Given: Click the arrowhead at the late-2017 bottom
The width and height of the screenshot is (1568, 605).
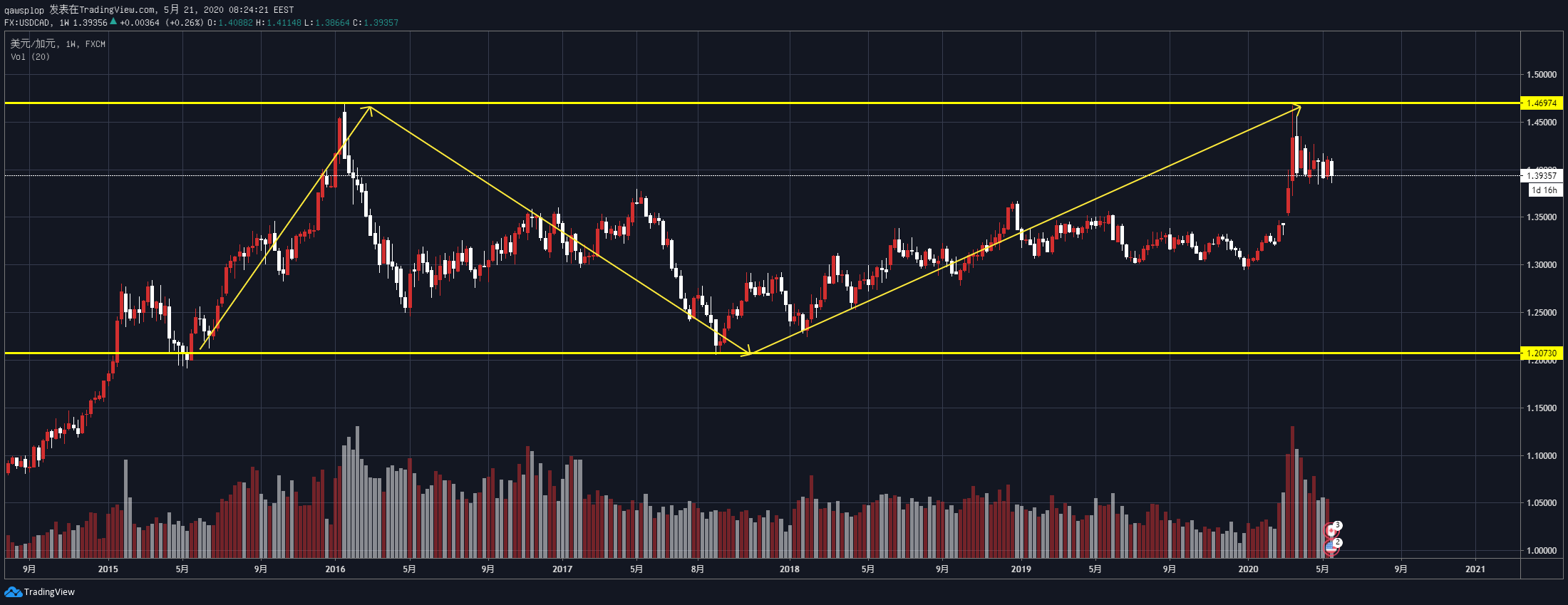Looking at the screenshot, I should pos(746,352).
